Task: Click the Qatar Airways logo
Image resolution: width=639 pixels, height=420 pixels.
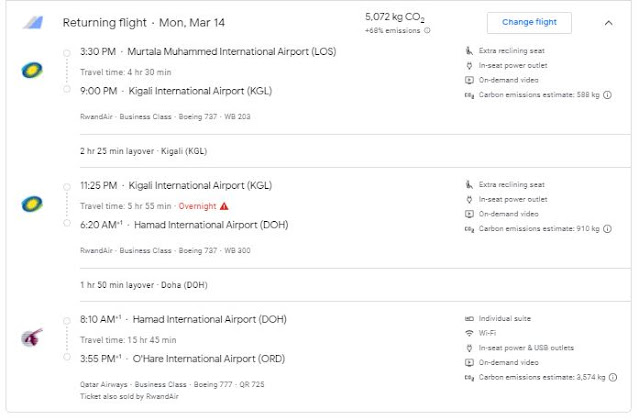Action: pyautogui.click(x=30, y=338)
